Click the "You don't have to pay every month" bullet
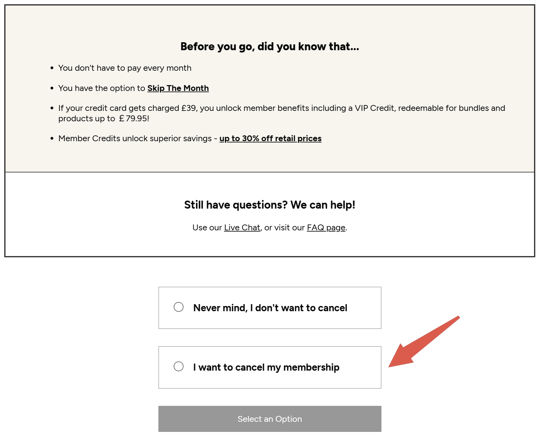The height and width of the screenshot is (437, 539). [x=124, y=68]
